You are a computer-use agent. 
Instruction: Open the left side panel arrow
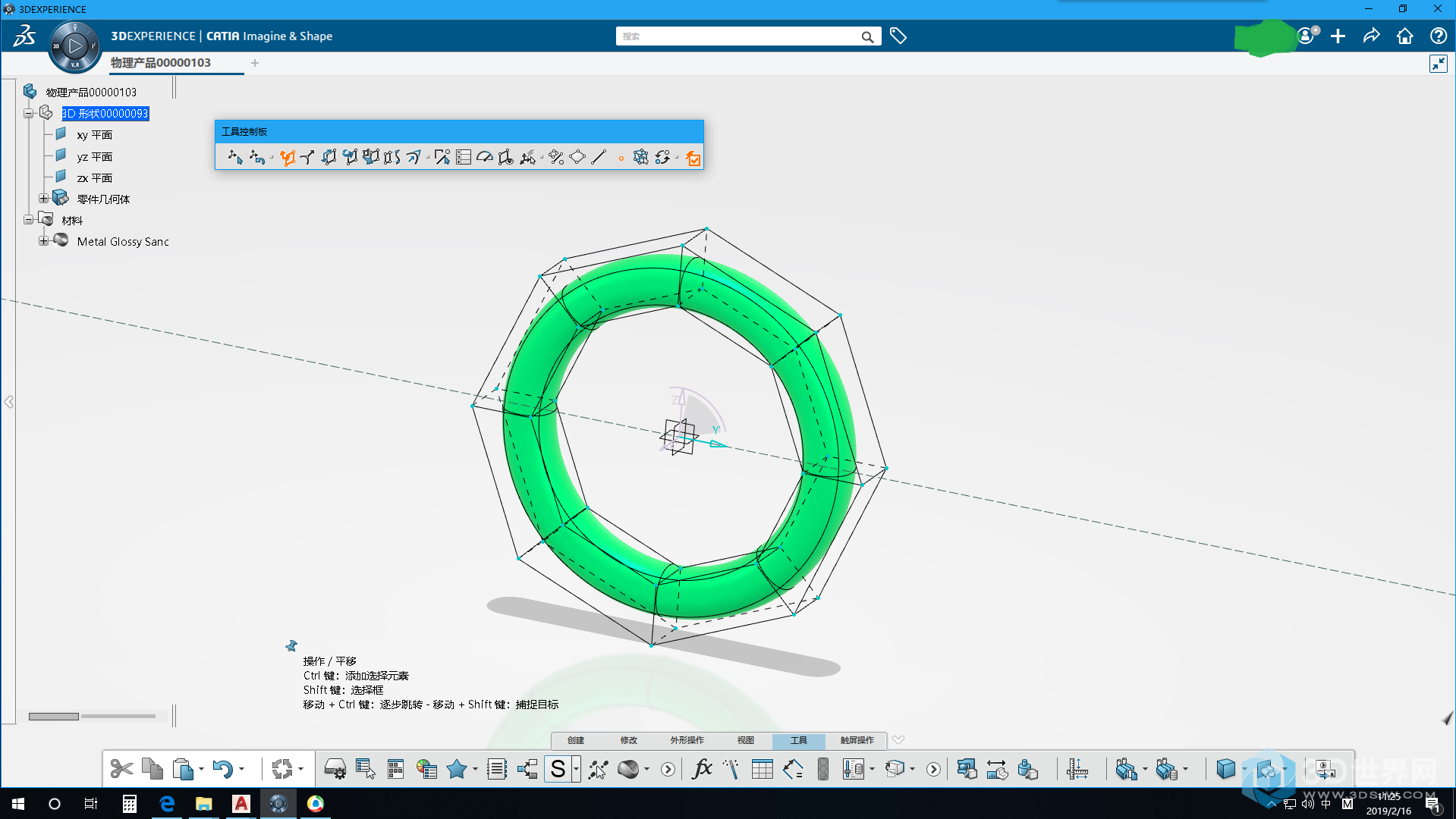pyautogui.click(x=8, y=401)
